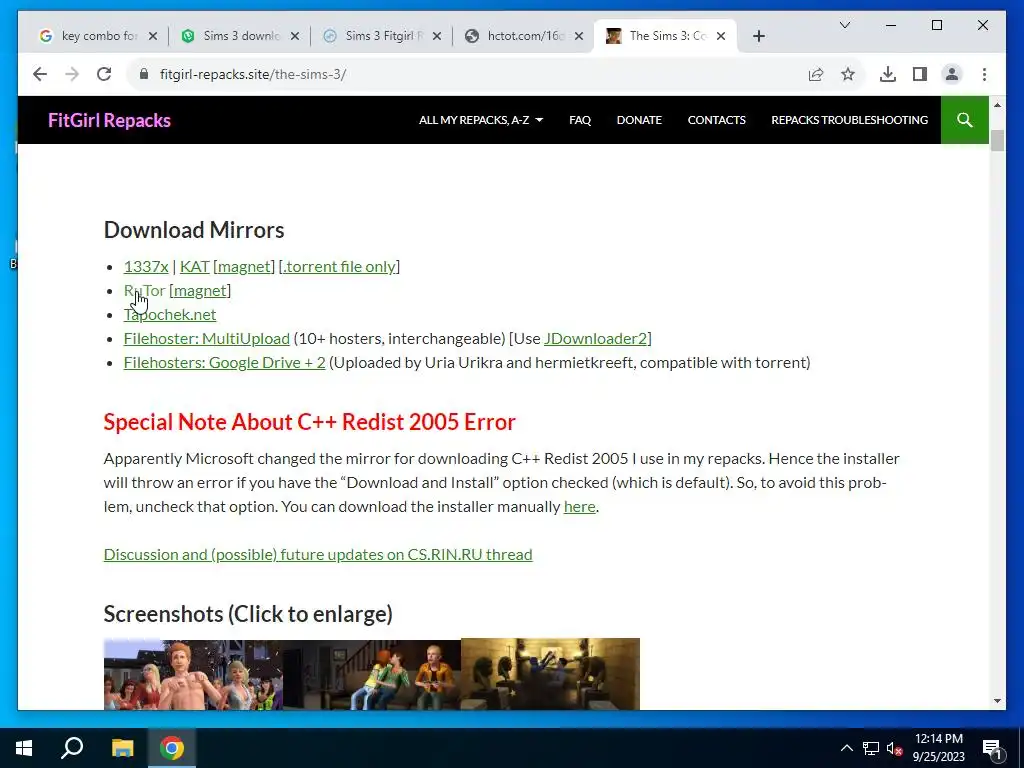Open the KAT mirror link
This screenshot has height=768, width=1024.
pyautogui.click(x=195, y=266)
